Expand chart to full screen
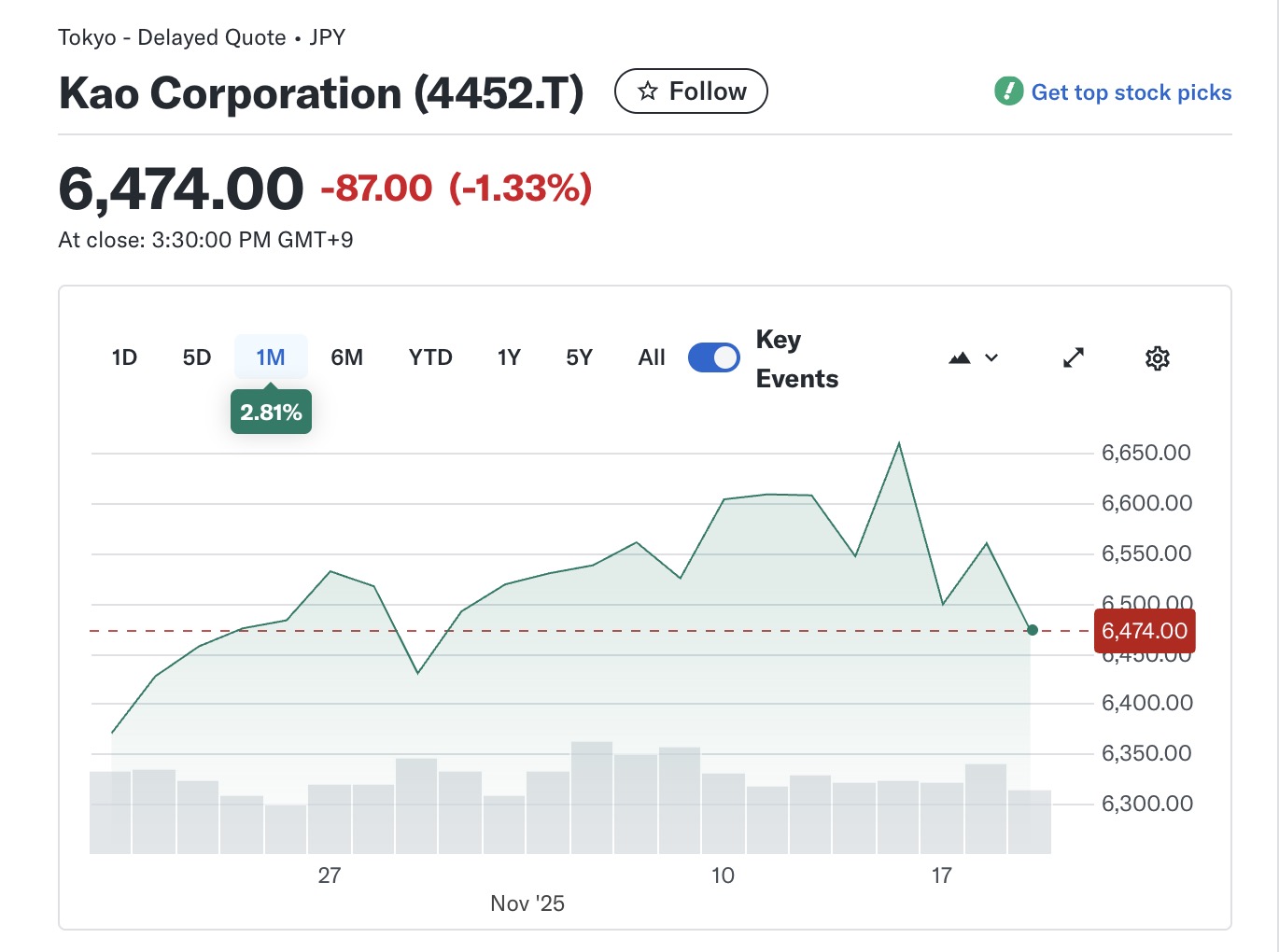The image size is (1279, 952). [x=1074, y=358]
